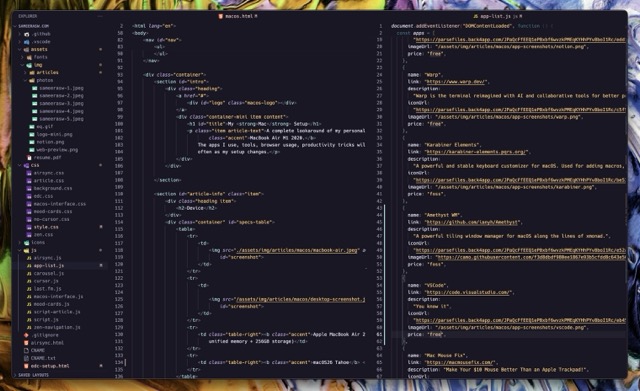
Task: Collapse the assets folder
Action: pos(20,49)
